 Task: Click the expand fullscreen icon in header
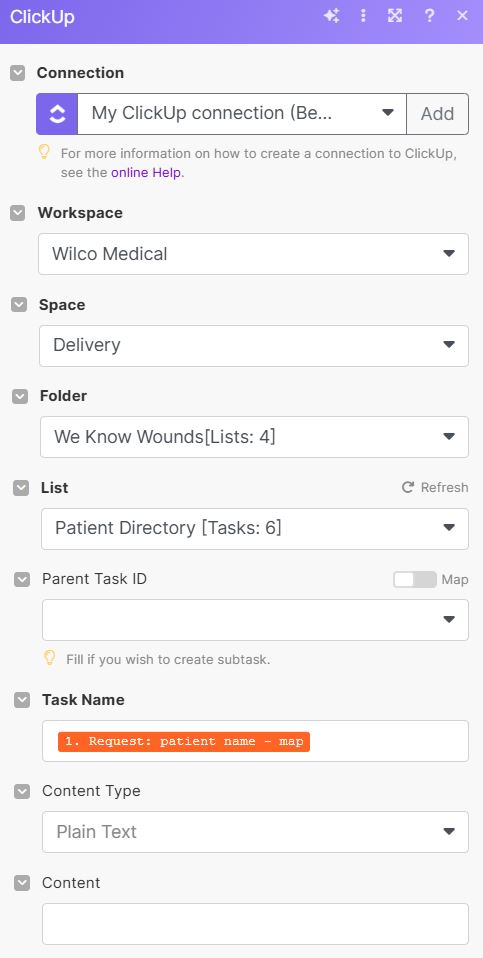coord(395,16)
